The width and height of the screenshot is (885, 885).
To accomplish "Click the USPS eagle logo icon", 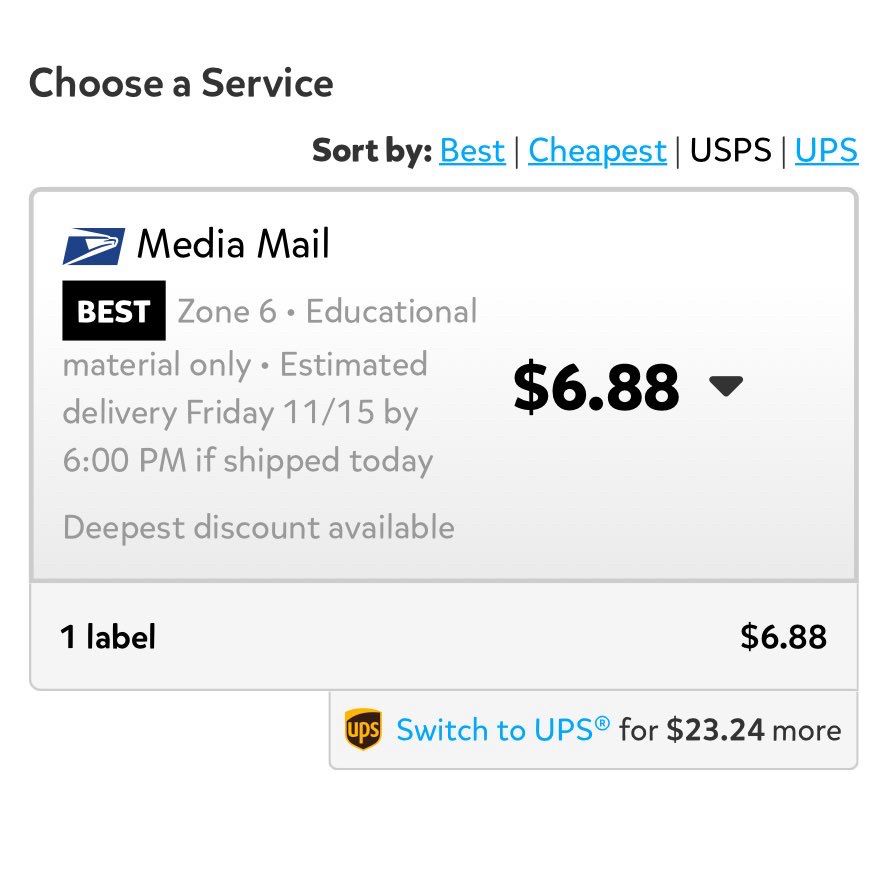I will click(94, 246).
